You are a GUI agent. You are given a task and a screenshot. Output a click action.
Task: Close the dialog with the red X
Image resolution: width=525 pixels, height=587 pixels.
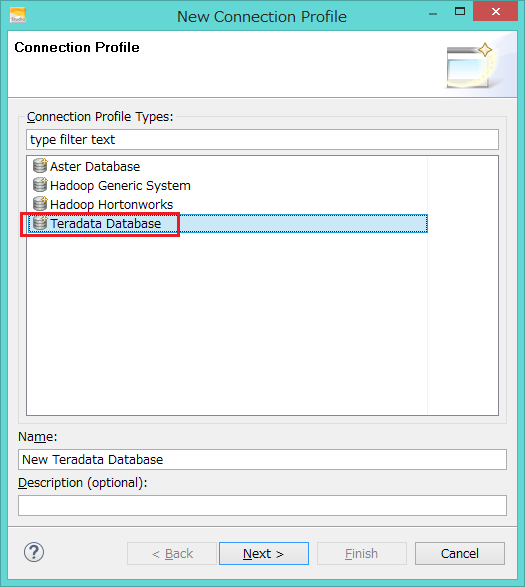coord(495,11)
